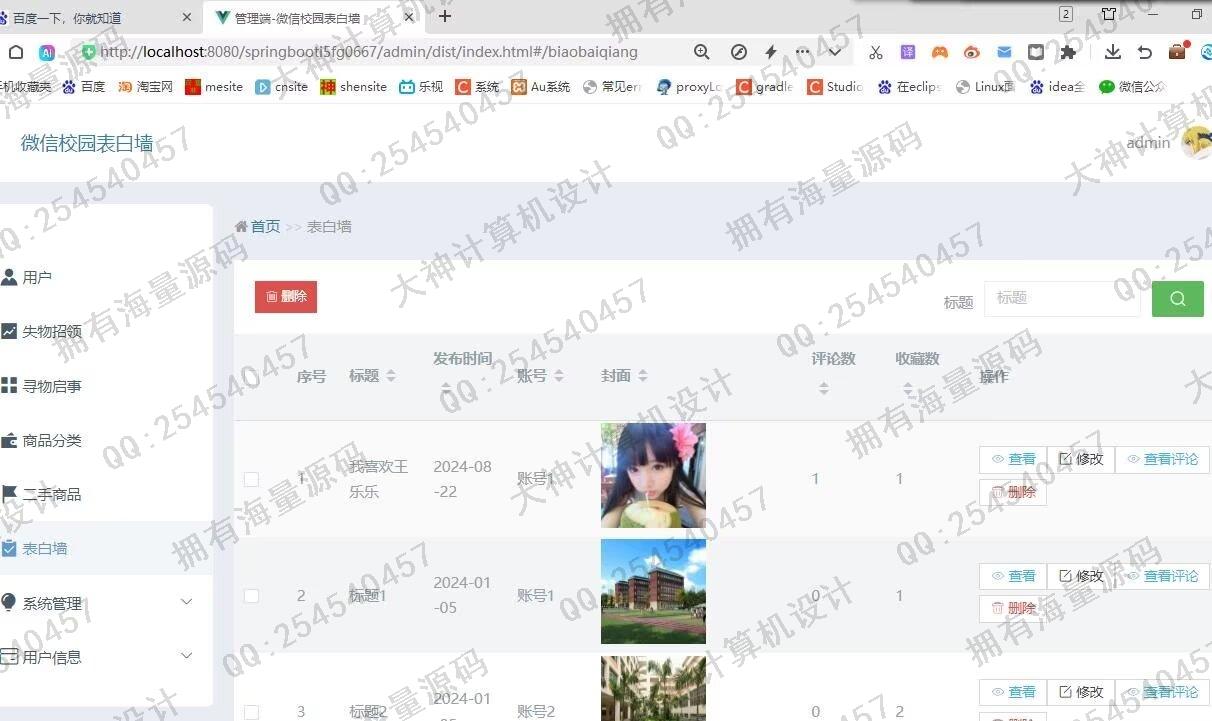This screenshot has height=721, width=1212.
Task: Click the home icon in browser toolbar
Action: click(16, 52)
